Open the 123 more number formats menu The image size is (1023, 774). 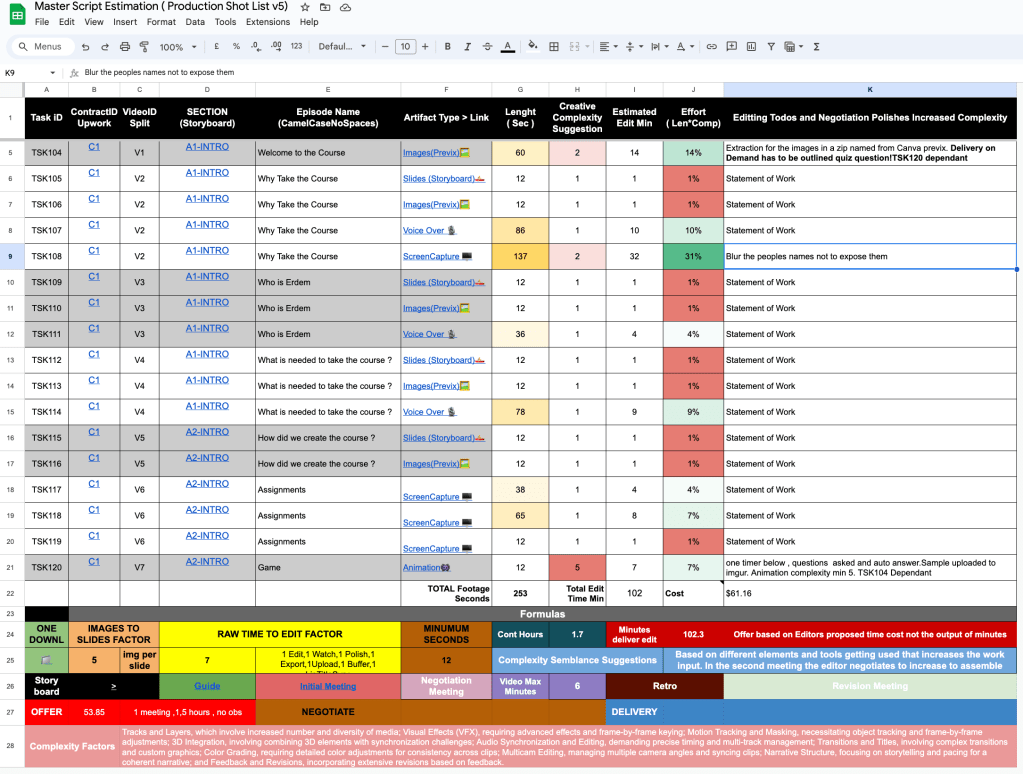click(296, 46)
